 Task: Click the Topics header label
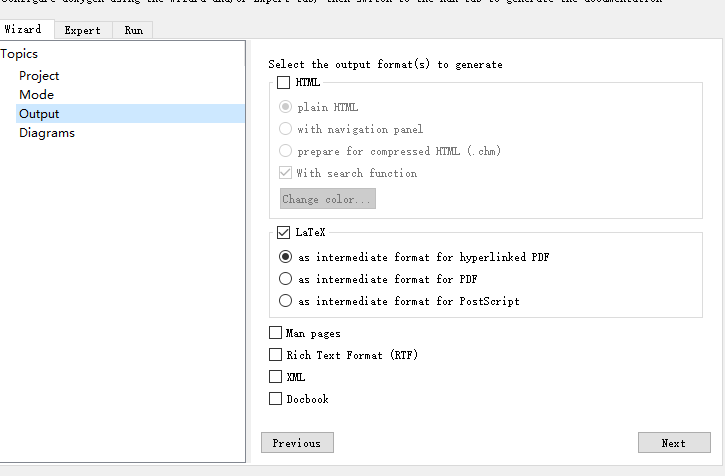pos(20,54)
